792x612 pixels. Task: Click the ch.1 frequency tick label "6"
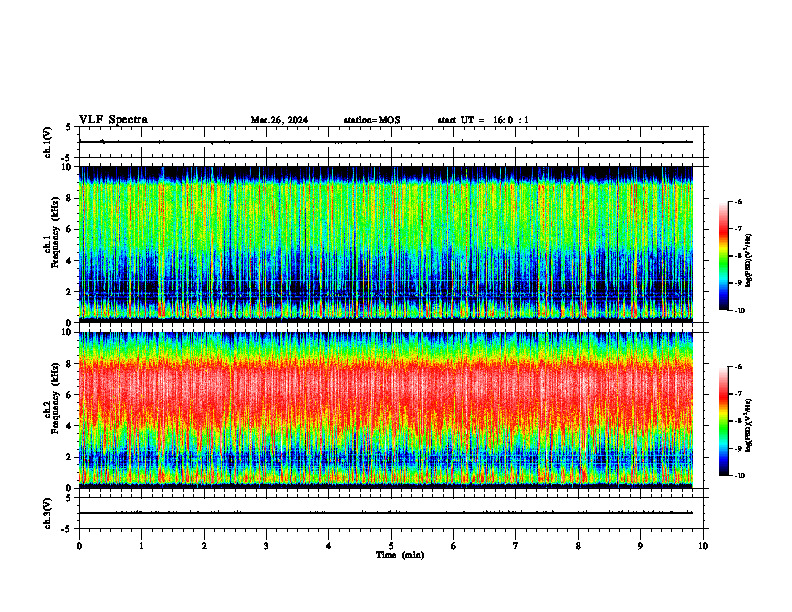[70, 229]
